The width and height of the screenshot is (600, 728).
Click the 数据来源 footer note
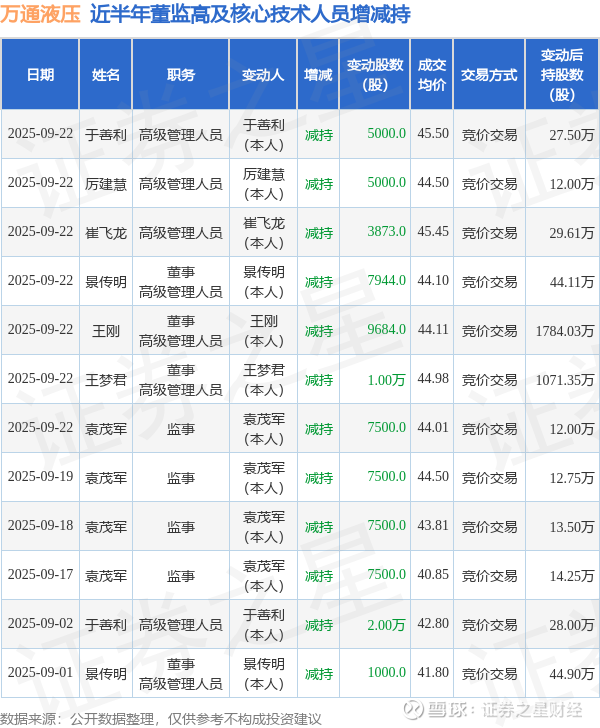pyautogui.click(x=161, y=719)
